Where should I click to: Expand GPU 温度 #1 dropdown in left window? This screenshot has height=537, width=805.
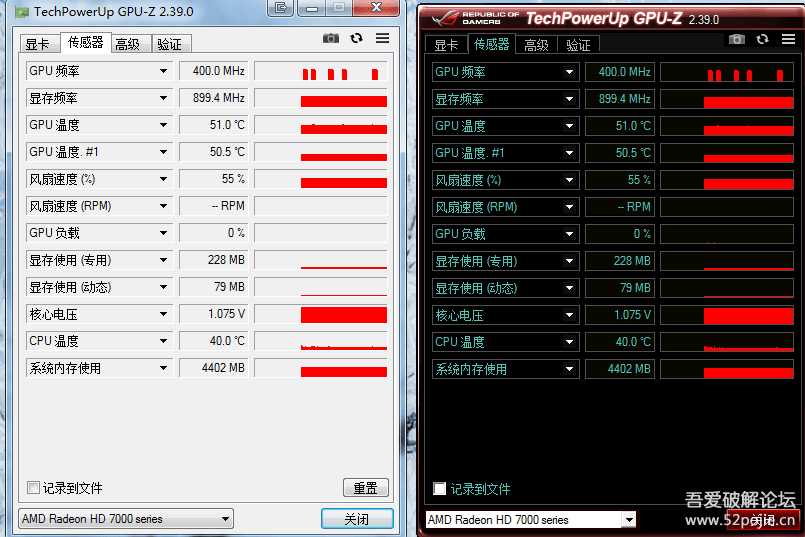[x=163, y=152]
